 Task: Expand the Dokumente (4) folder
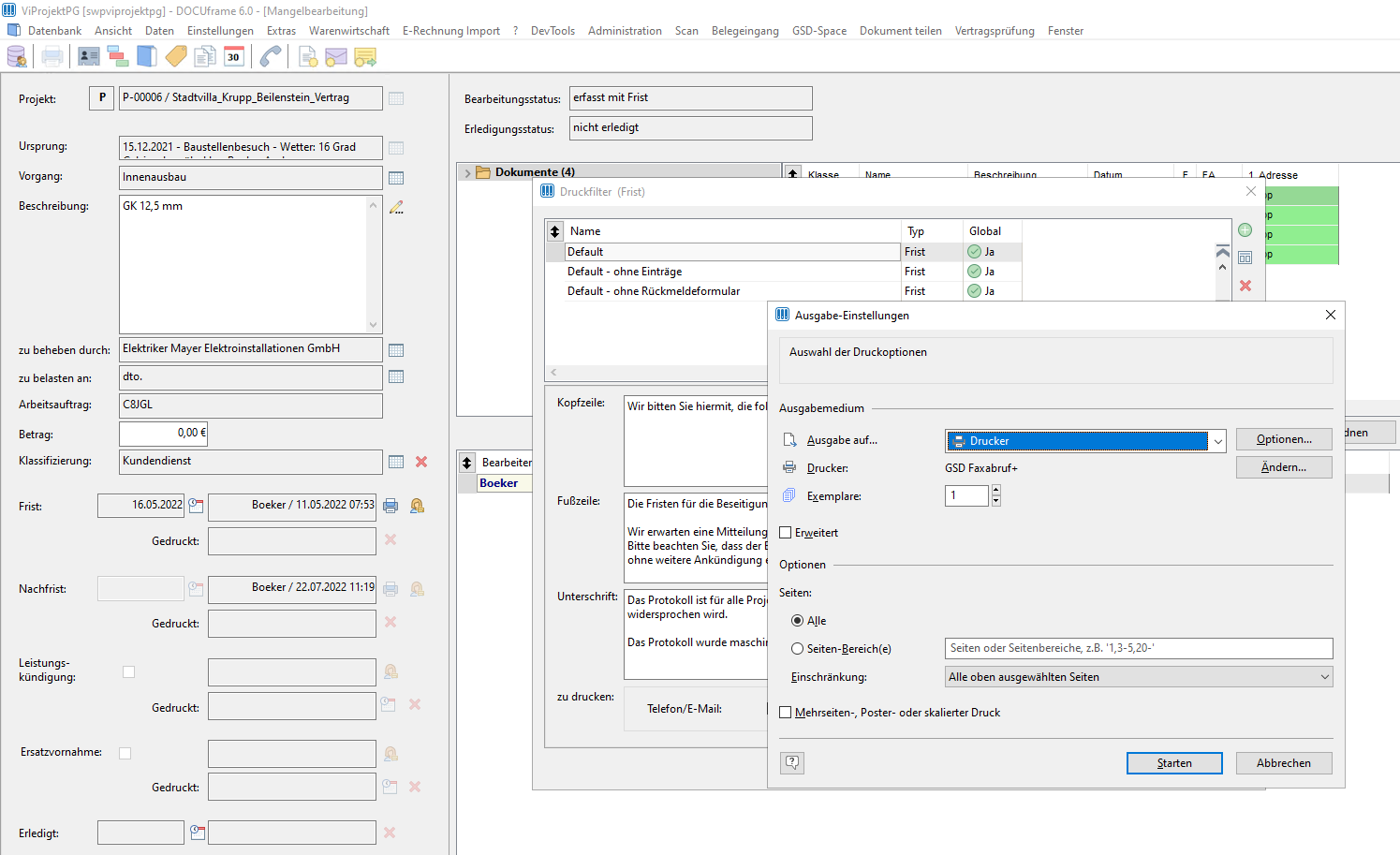pos(467,173)
